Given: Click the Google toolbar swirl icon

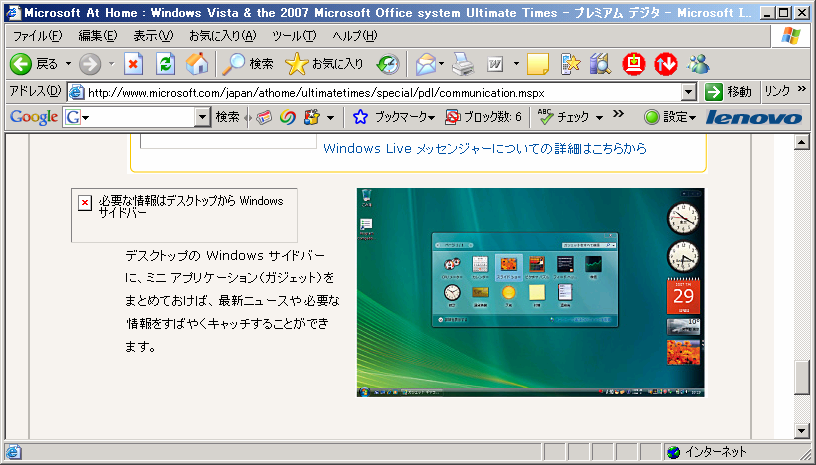Looking at the screenshot, I should click(x=288, y=118).
